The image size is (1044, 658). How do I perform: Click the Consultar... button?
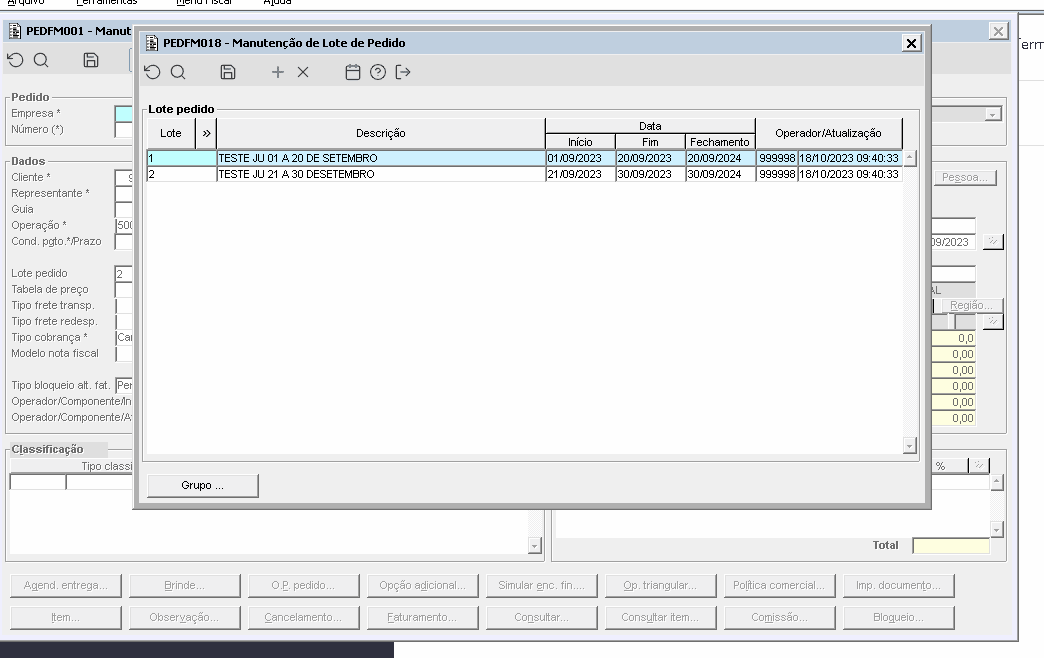click(x=541, y=617)
